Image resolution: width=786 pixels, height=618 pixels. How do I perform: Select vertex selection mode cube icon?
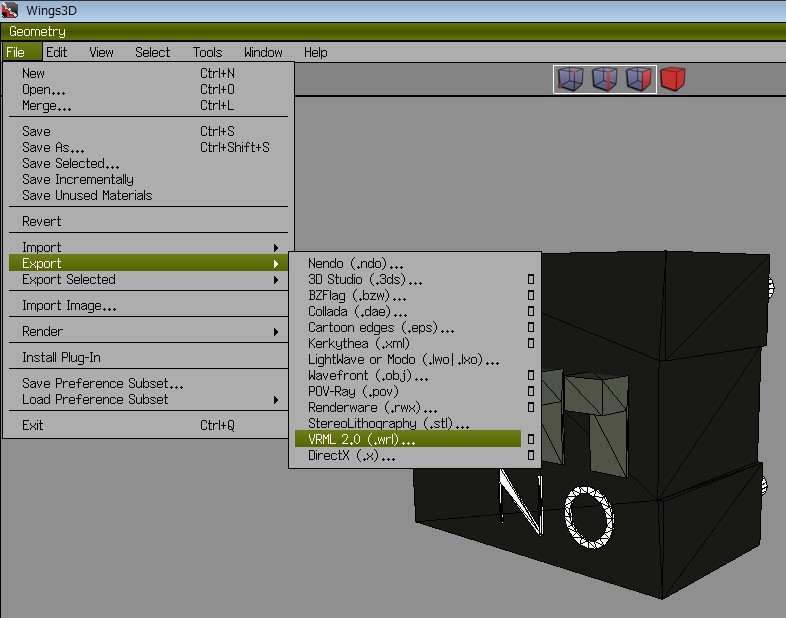tap(570, 79)
